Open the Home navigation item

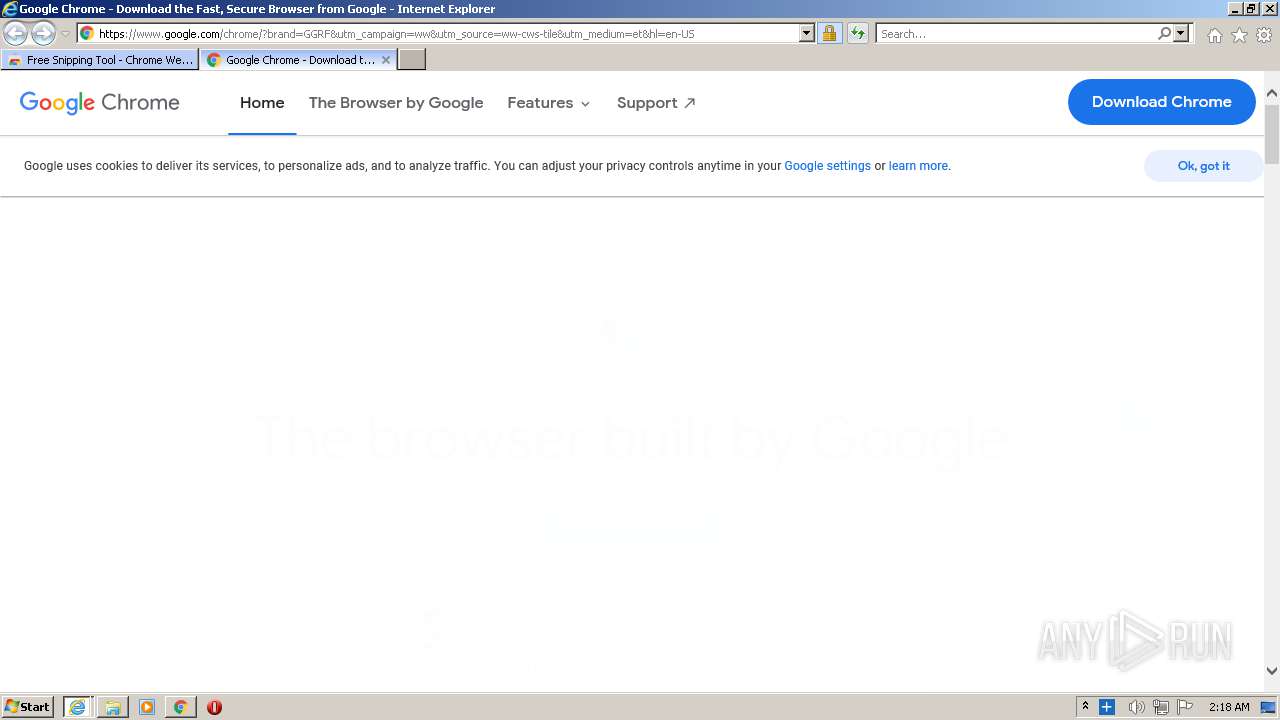(x=262, y=103)
